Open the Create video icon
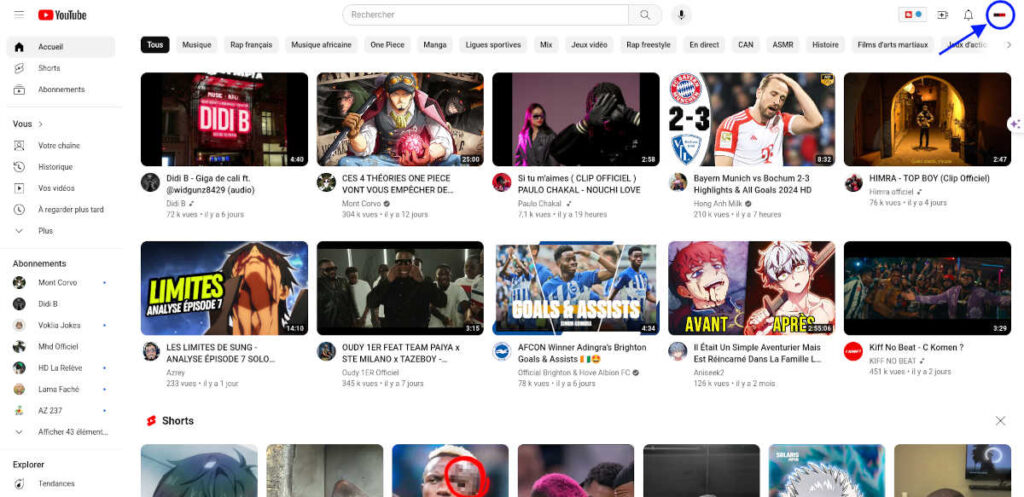This screenshot has height=497, width=1024. pos(942,15)
